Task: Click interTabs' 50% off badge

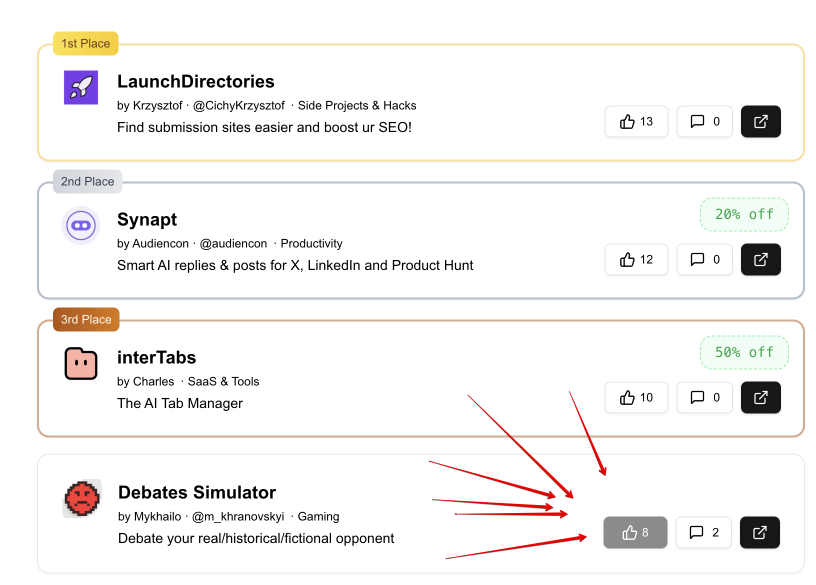Action: [x=744, y=352]
